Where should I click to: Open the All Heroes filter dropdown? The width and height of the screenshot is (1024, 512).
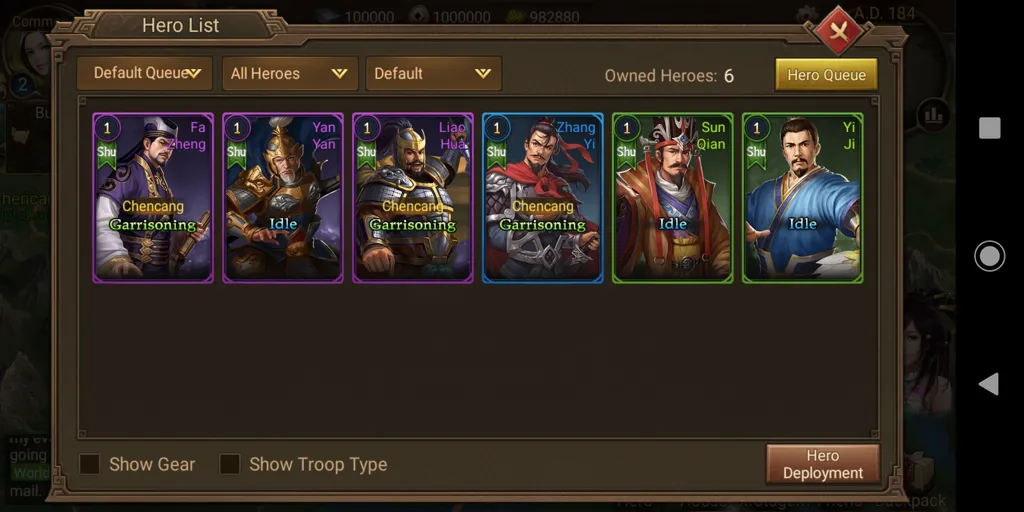point(290,73)
